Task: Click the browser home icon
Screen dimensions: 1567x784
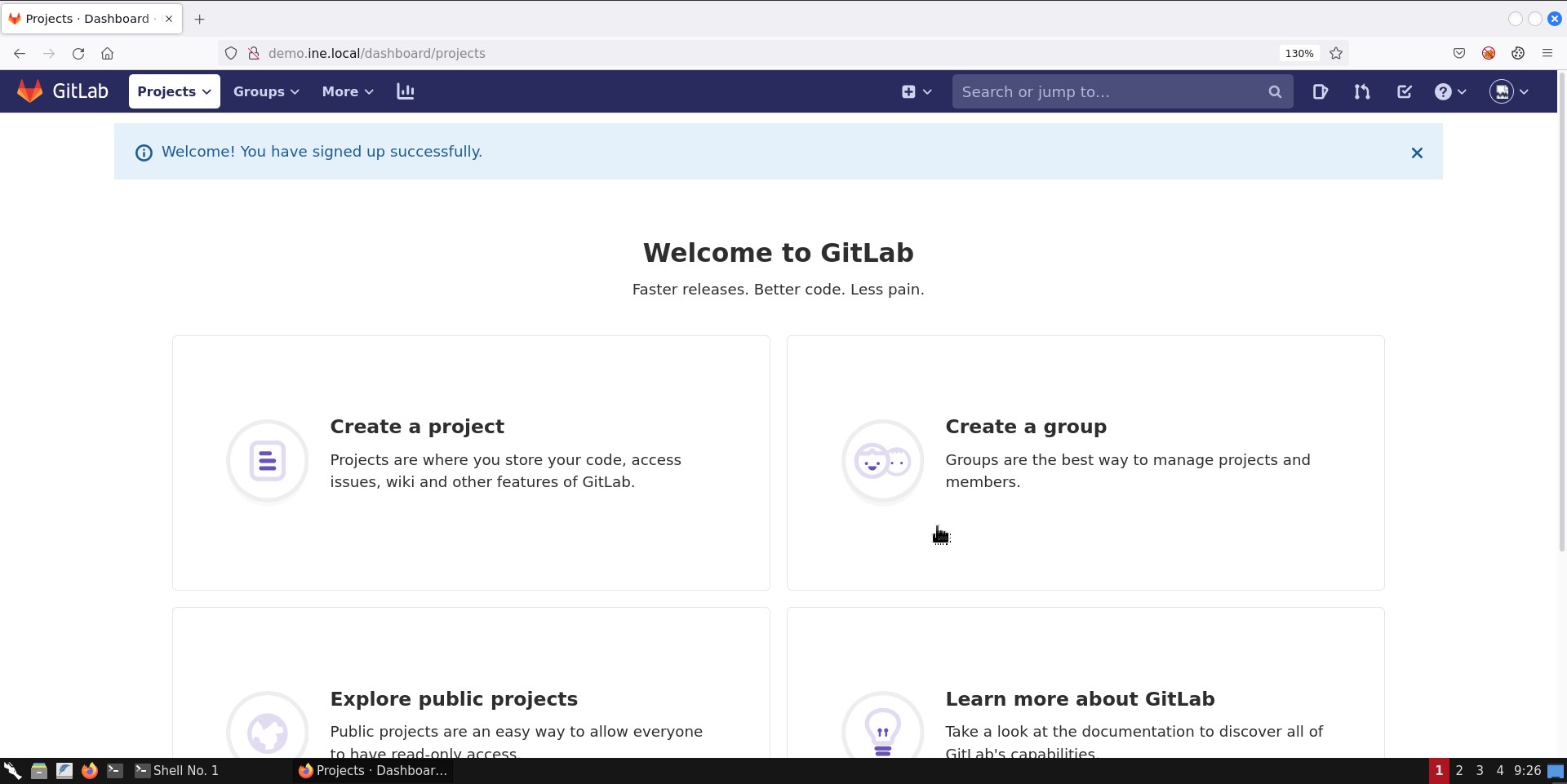Action: (x=107, y=53)
